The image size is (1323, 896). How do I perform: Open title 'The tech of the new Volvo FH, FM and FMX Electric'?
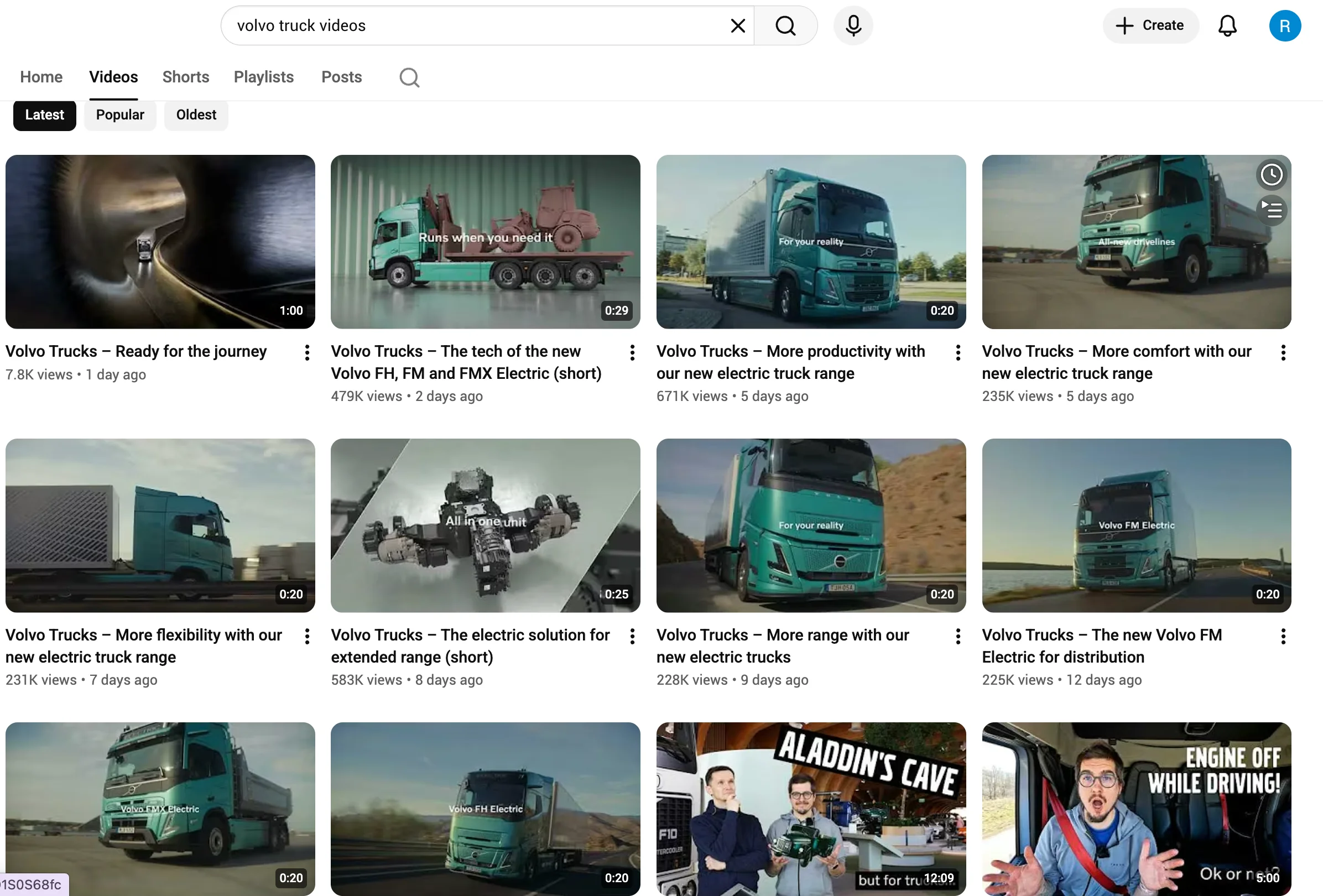[466, 362]
